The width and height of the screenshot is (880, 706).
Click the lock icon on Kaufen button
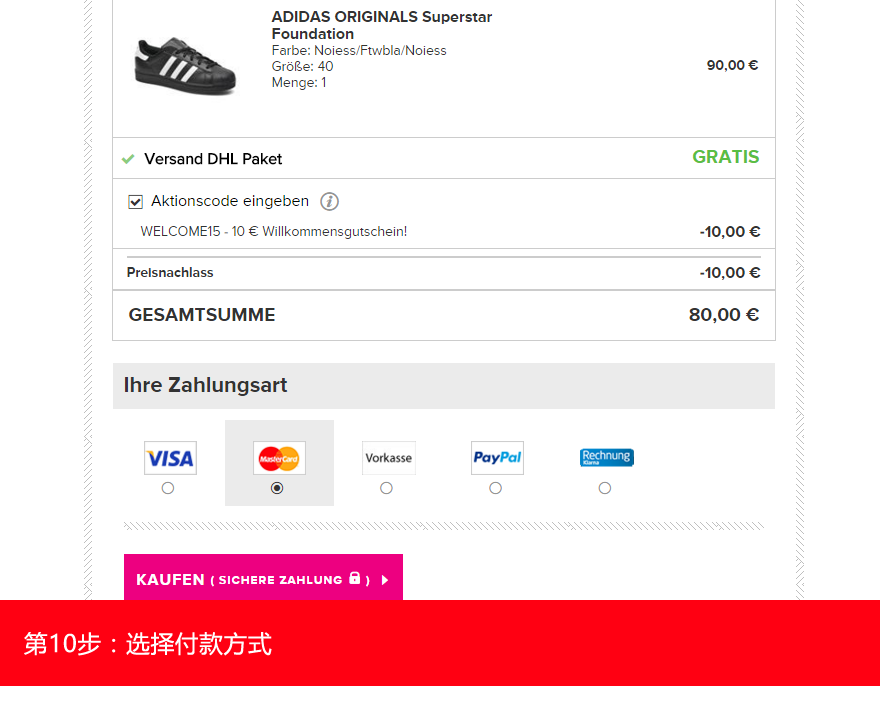355,578
